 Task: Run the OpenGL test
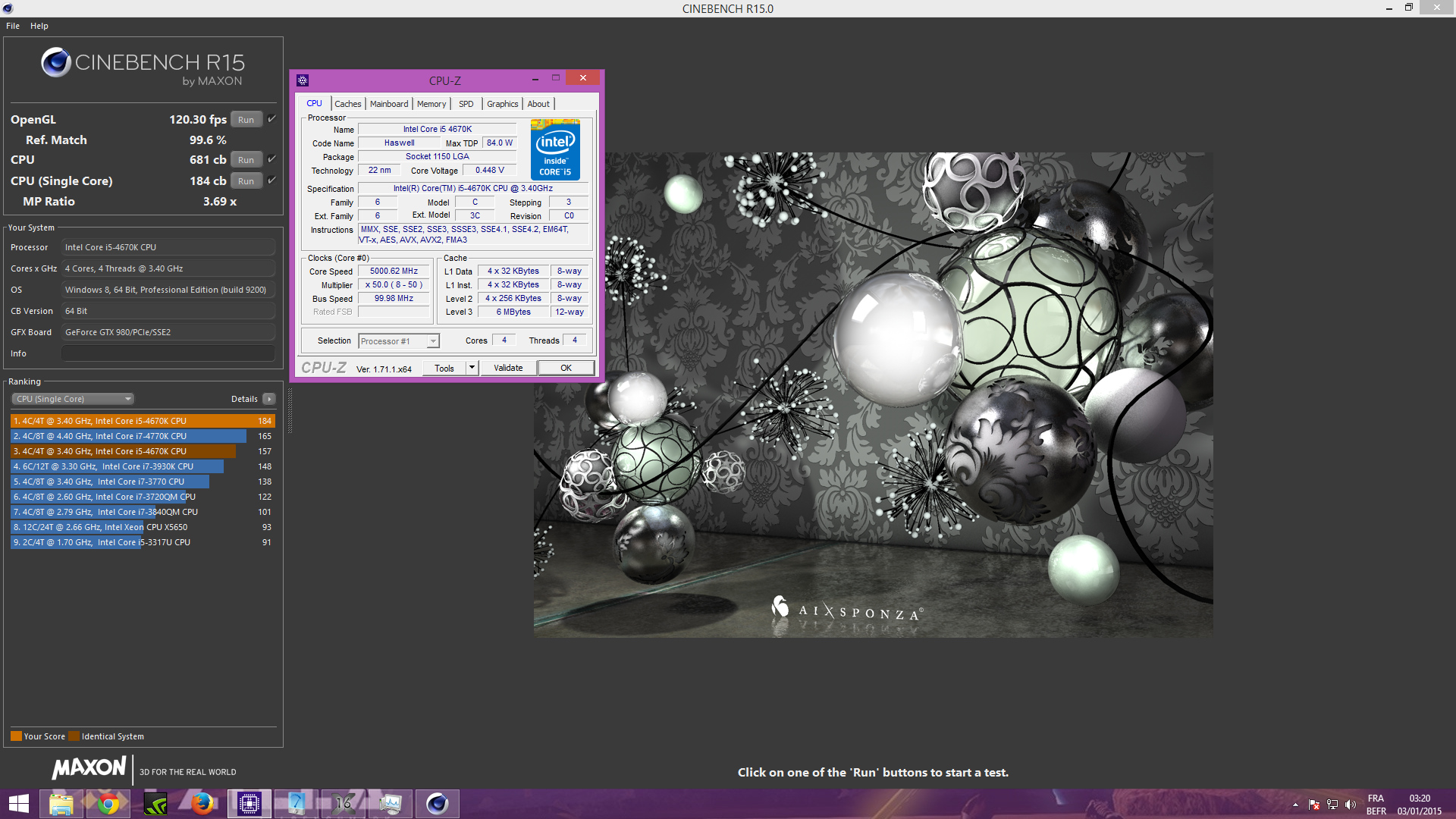pos(246,119)
